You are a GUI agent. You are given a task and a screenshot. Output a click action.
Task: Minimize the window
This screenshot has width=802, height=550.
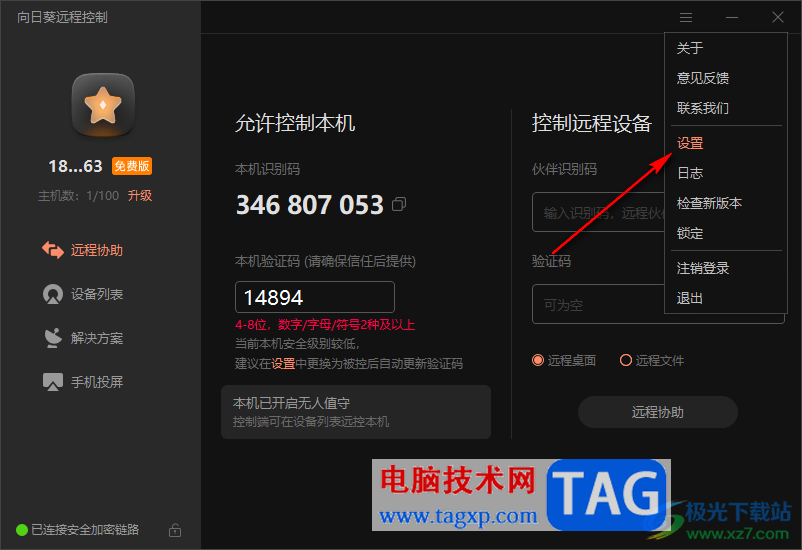(732, 18)
